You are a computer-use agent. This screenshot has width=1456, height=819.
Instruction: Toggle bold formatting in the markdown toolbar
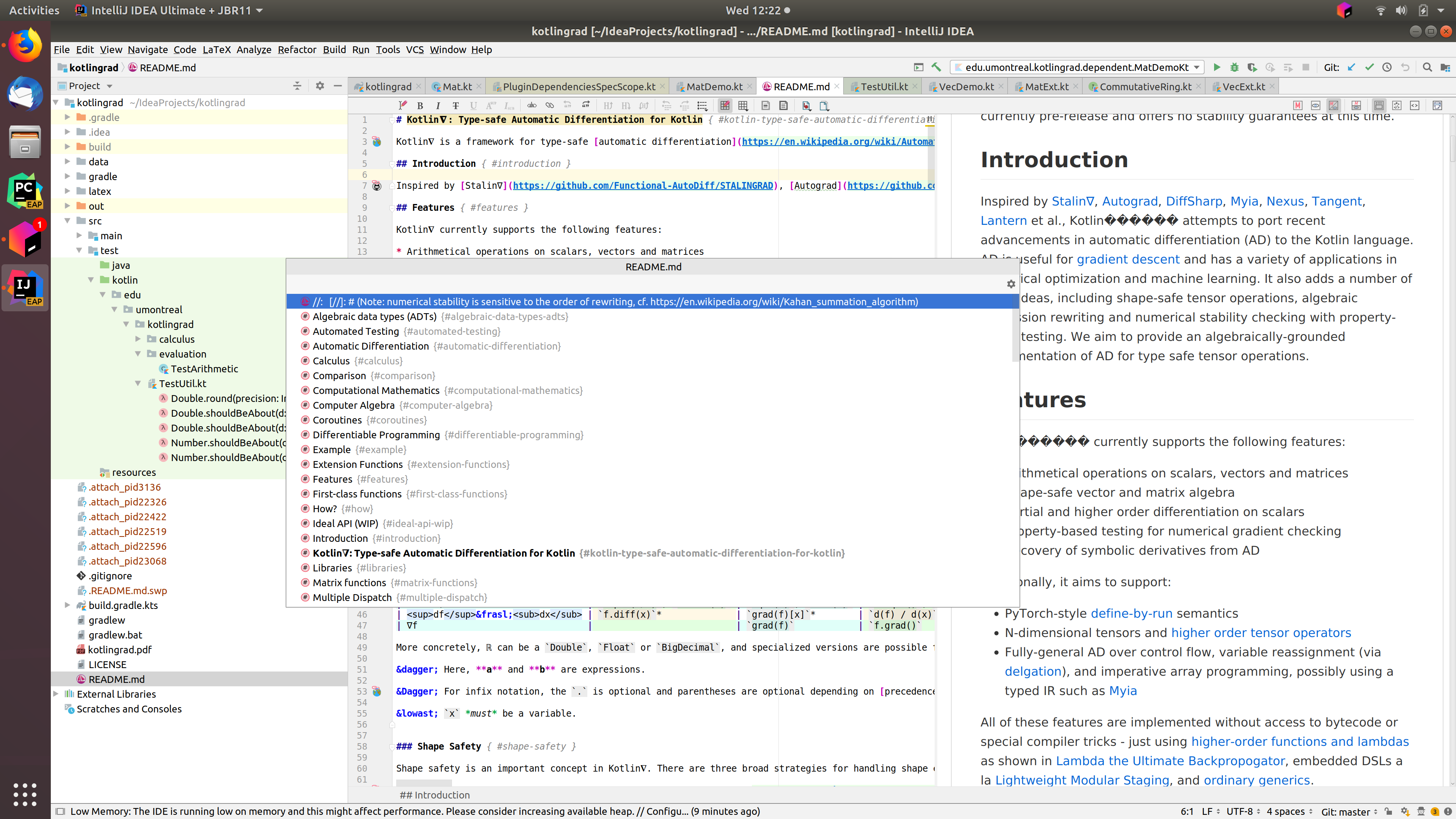pos(420,106)
